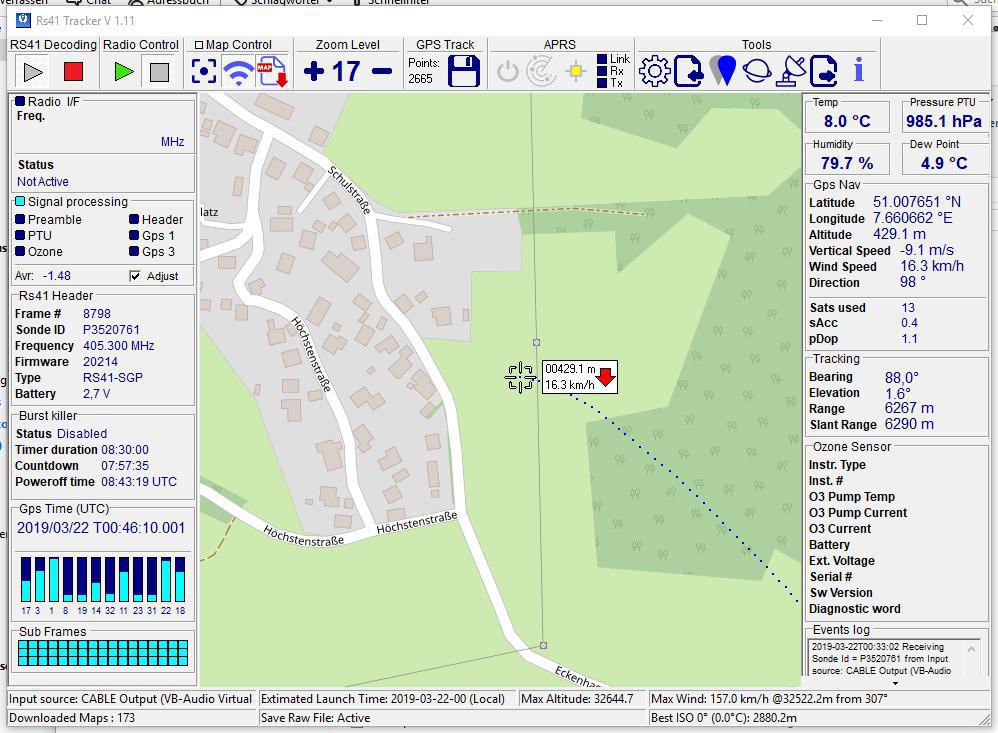Decrease zoom level with minus button
This screenshot has height=733, width=998.
click(382, 71)
